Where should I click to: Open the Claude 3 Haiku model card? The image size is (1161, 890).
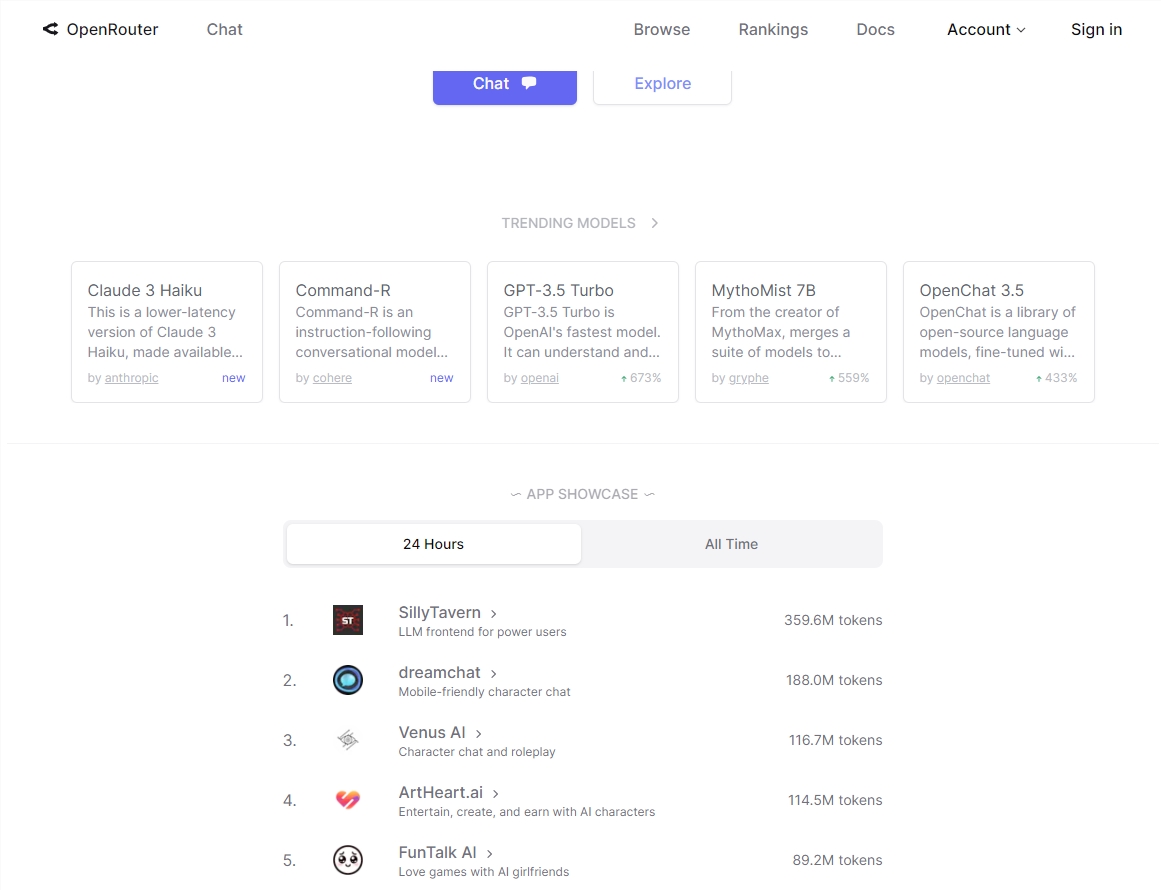[x=167, y=332]
